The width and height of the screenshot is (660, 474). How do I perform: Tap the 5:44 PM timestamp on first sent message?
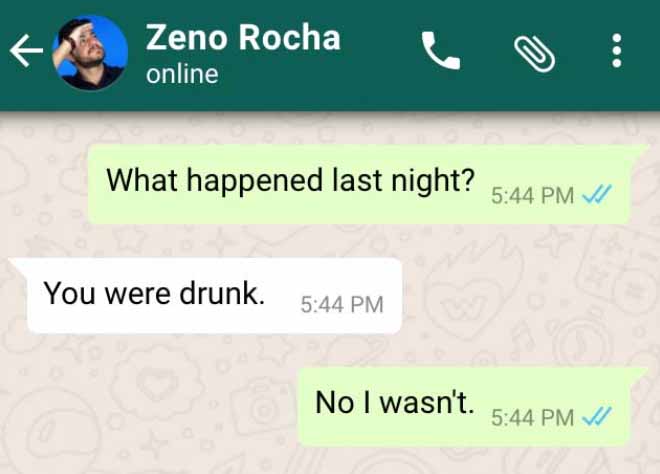coord(532,196)
